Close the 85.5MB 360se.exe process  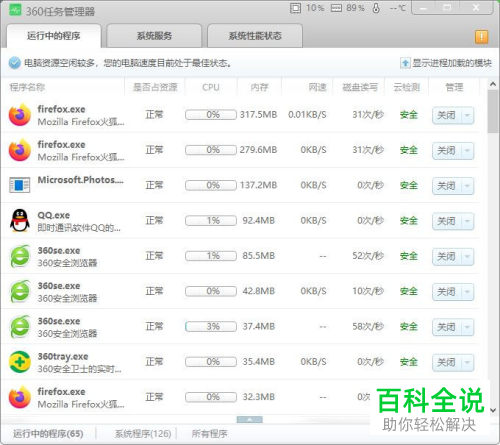(446, 256)
